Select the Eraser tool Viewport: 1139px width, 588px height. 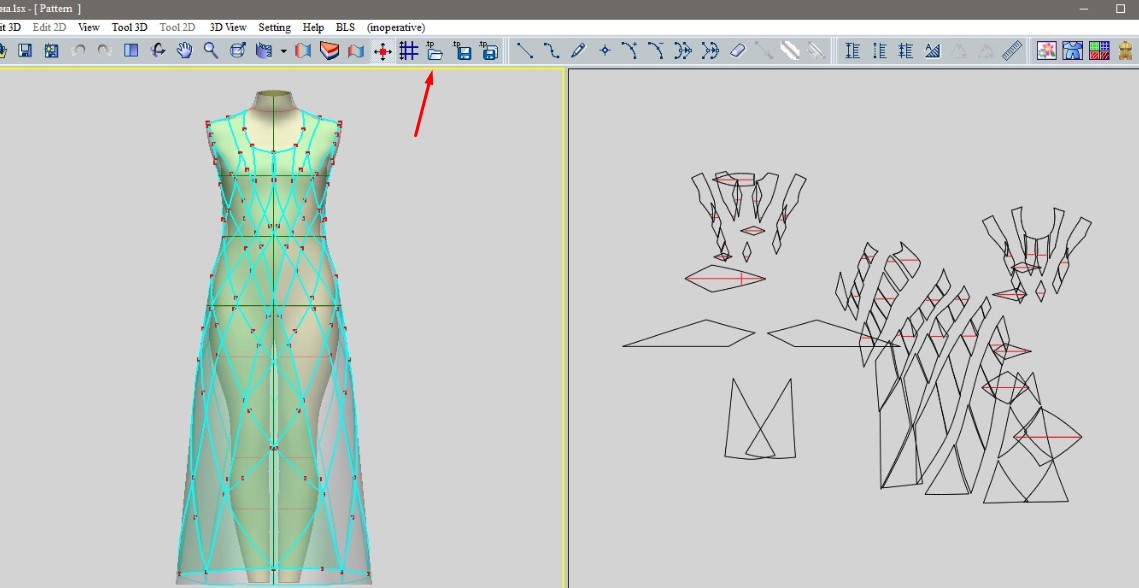(737, 51)
